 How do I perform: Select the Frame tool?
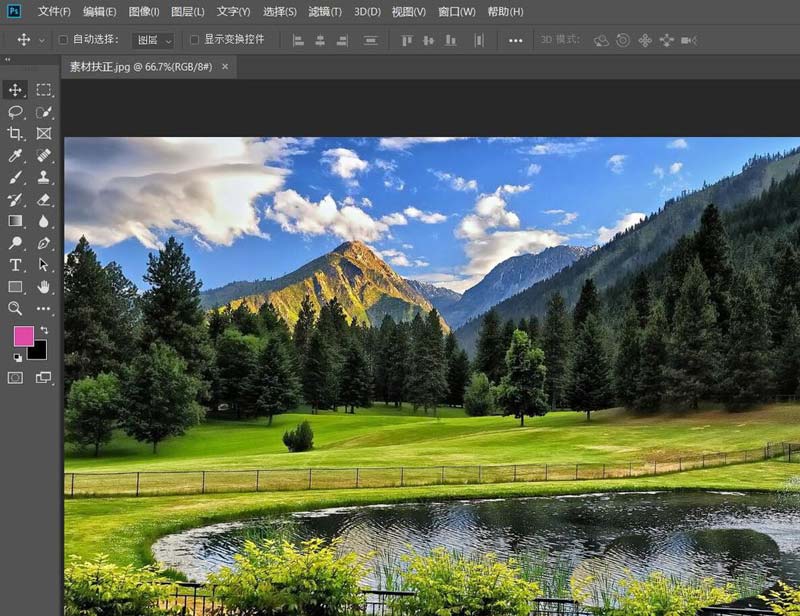[x=43, y=134]
